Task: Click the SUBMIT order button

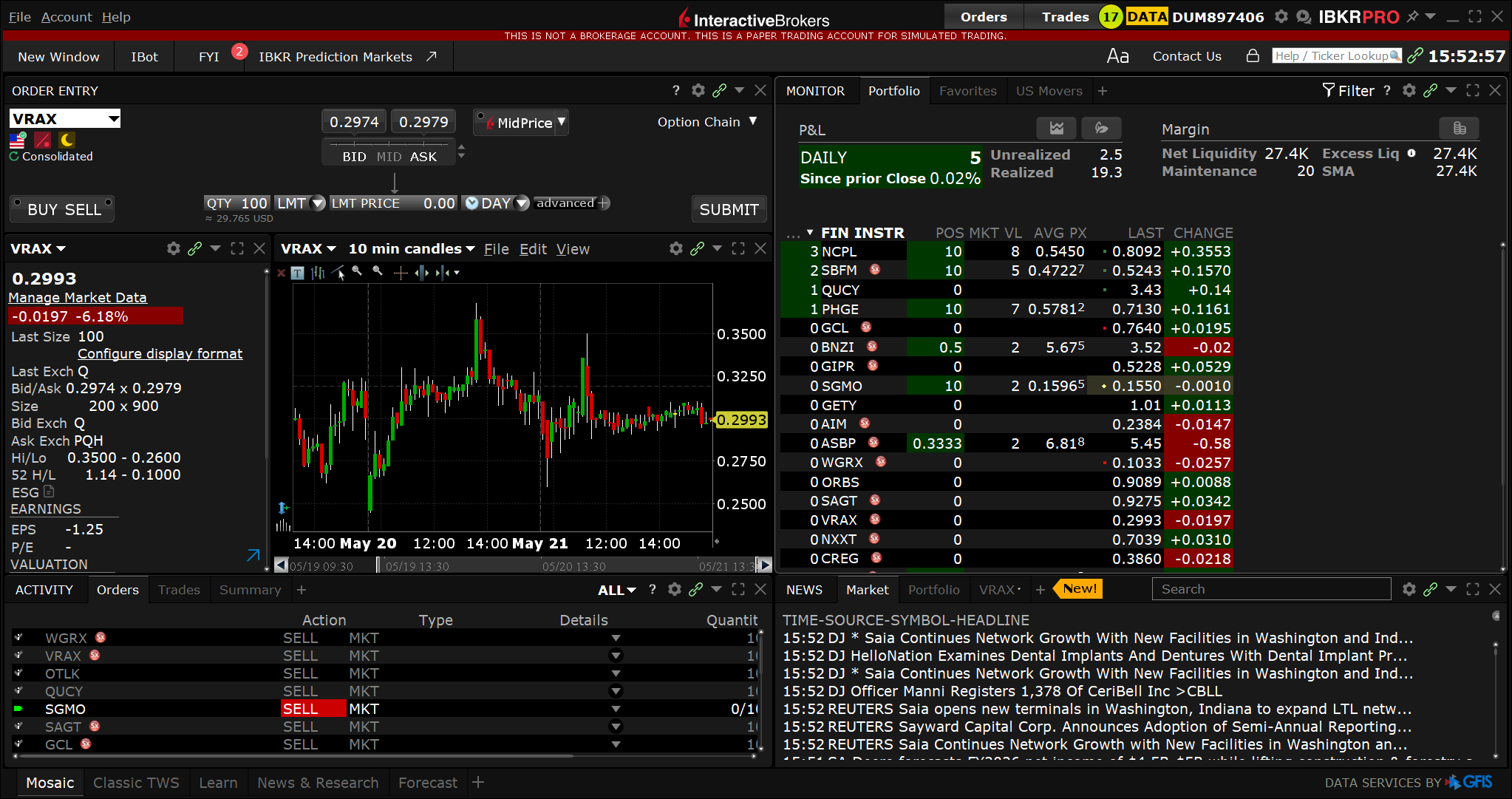Action: point(729,209)
